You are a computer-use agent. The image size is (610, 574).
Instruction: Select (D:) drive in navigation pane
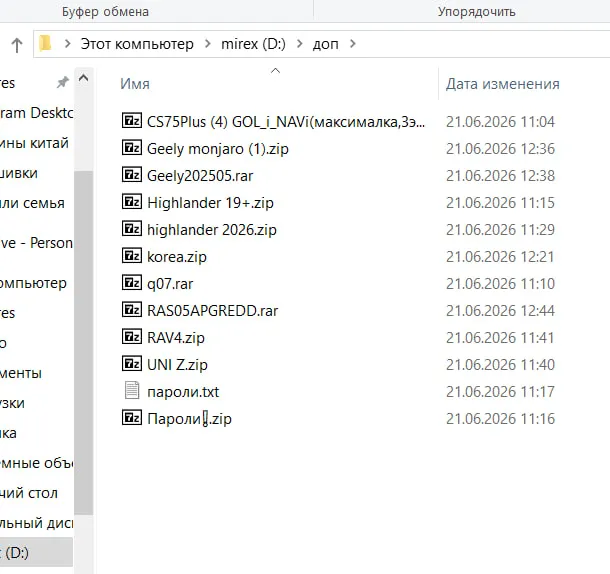click(36, 553)
